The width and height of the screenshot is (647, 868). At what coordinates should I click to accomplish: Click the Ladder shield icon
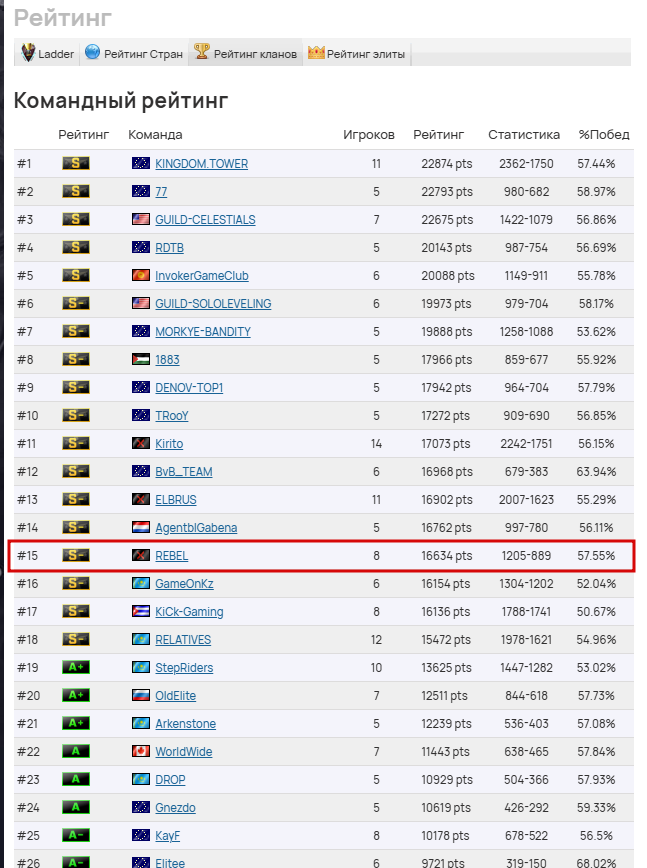pyautogui.click(x=28, y=53)
